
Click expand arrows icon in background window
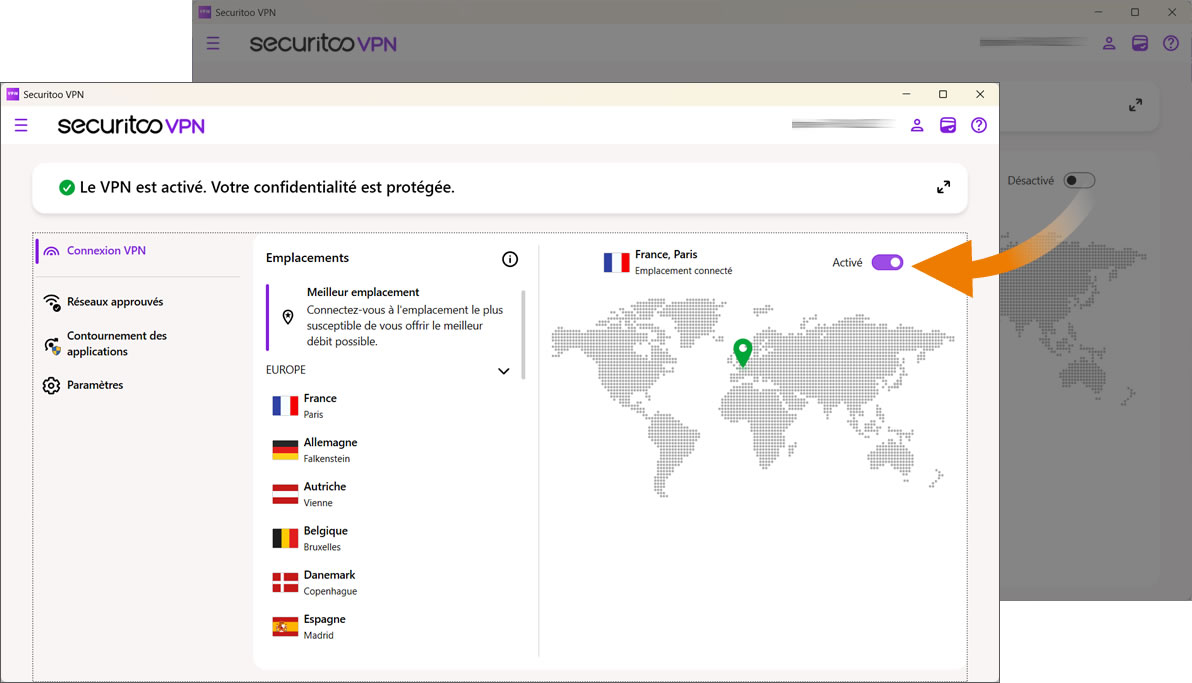coord(1135,105)
